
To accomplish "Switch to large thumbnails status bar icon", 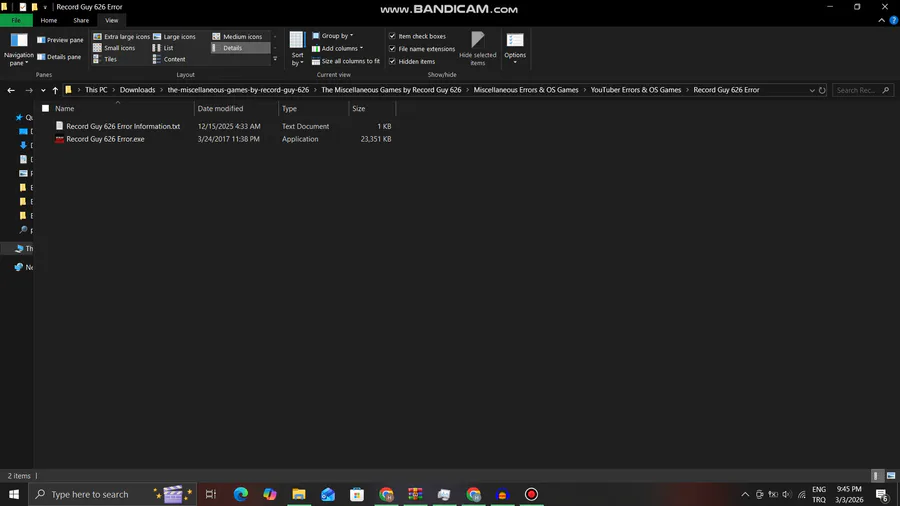I will click(891, 476).
